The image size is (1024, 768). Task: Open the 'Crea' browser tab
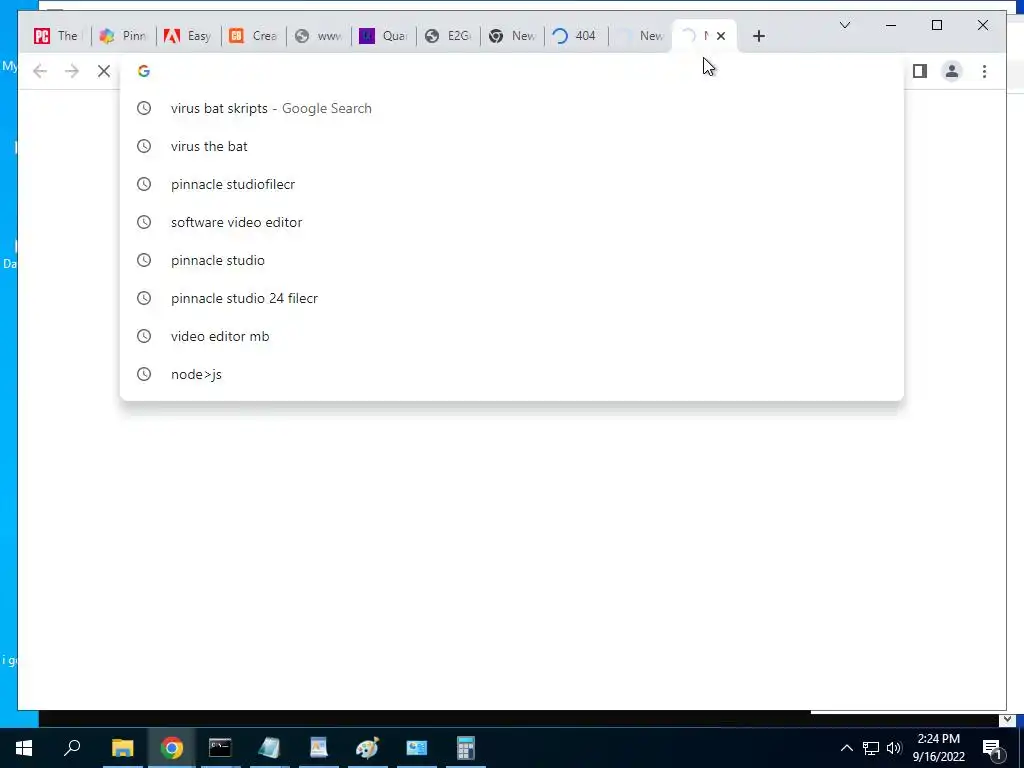coord(253,36)
